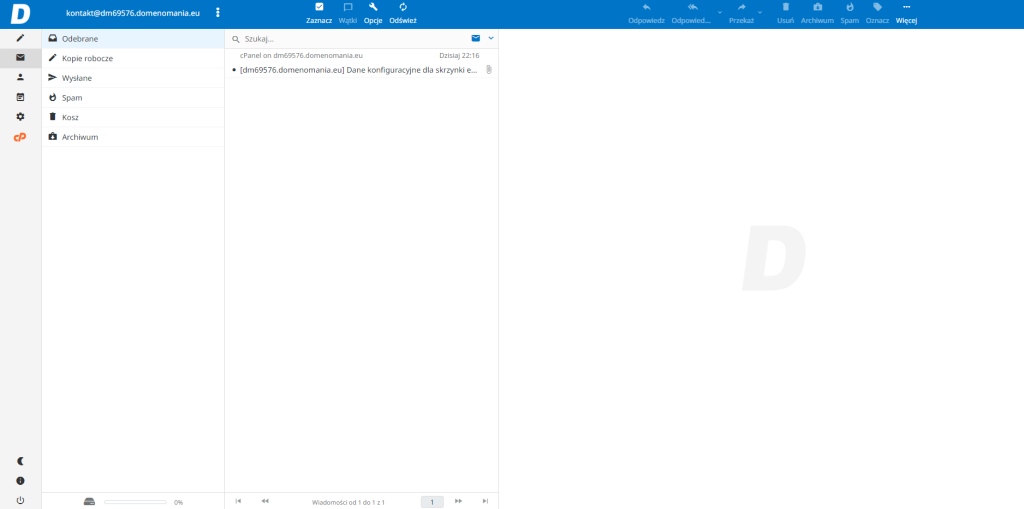Open the Calendar icon in sidebar
Screen dimensions: 1024x509
click(20, 97)
